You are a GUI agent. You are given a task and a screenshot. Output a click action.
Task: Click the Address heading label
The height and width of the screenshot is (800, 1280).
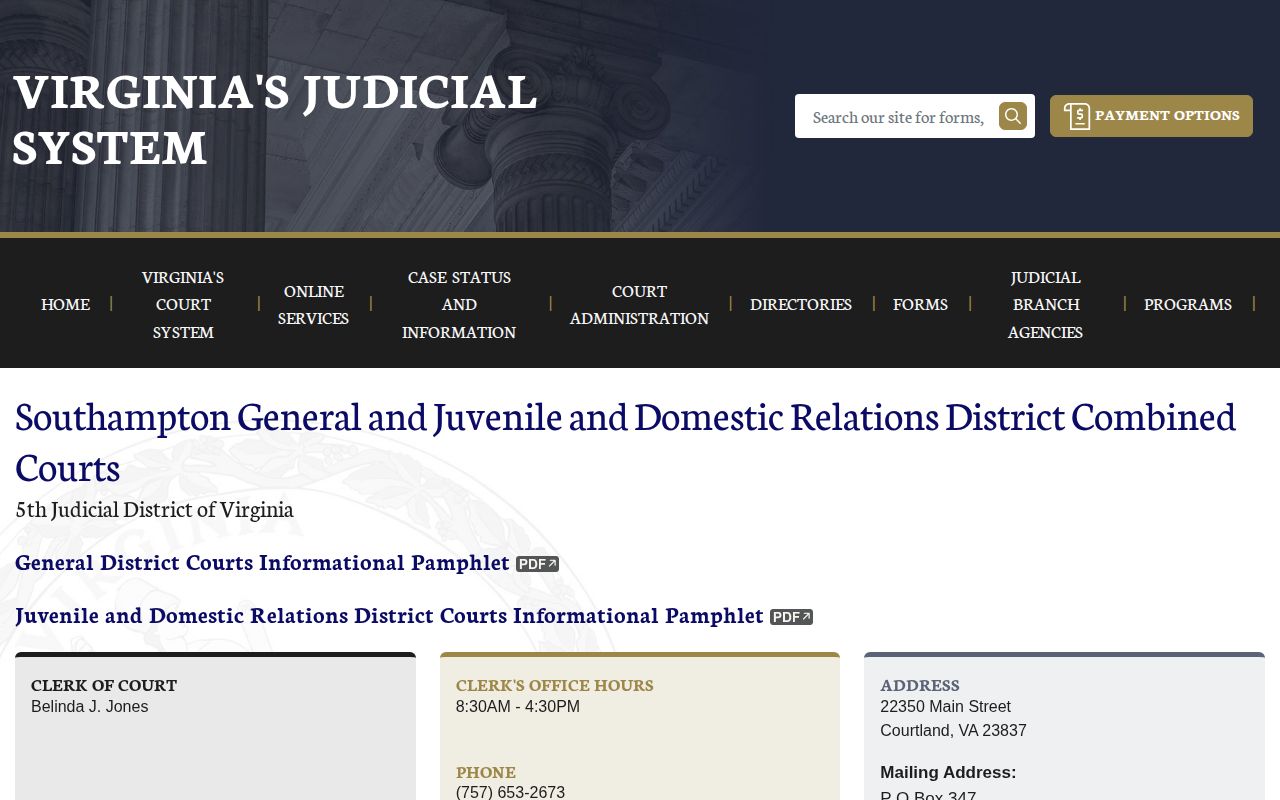click(x=920, y=685)
